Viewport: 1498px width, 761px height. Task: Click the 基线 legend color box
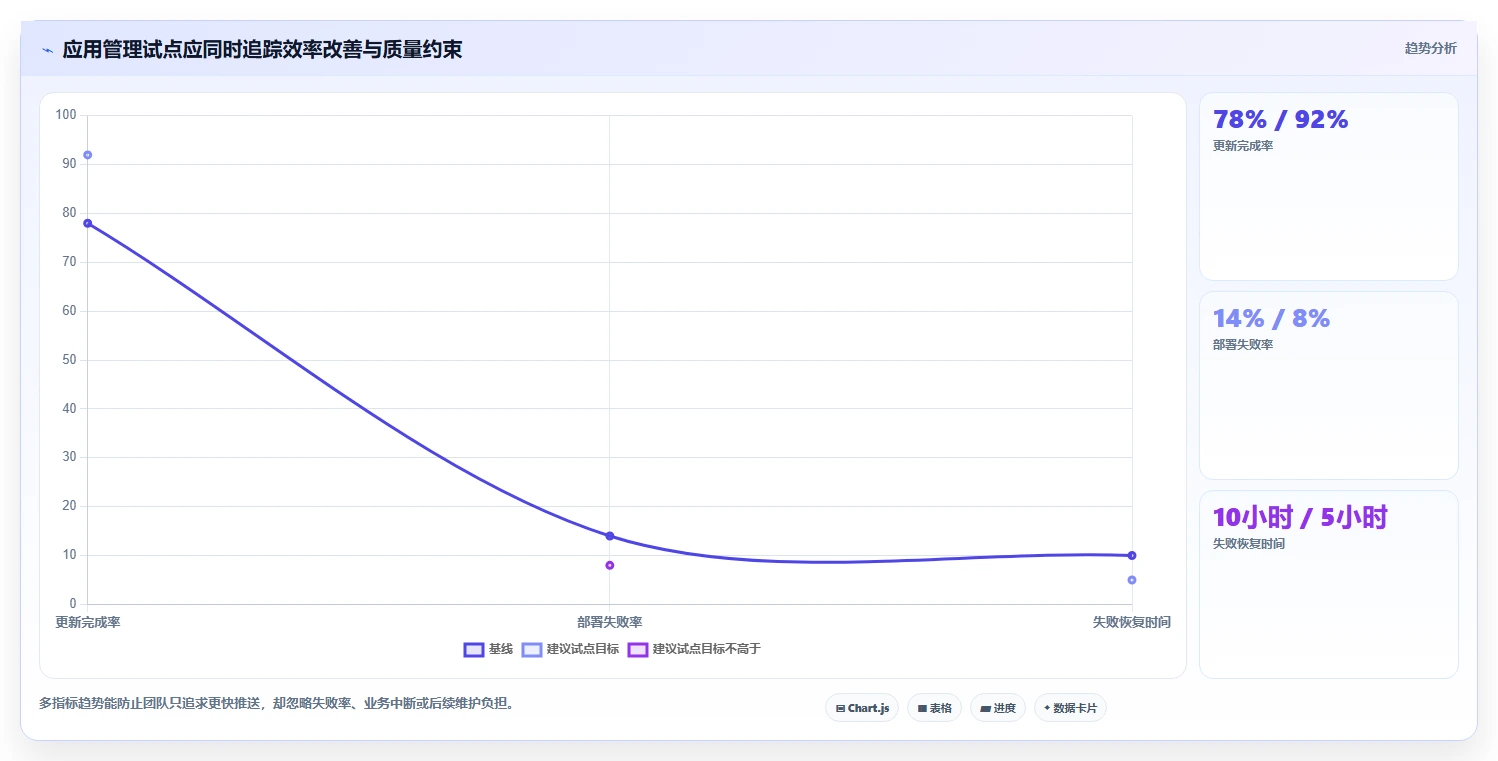[x=474, y=649]
